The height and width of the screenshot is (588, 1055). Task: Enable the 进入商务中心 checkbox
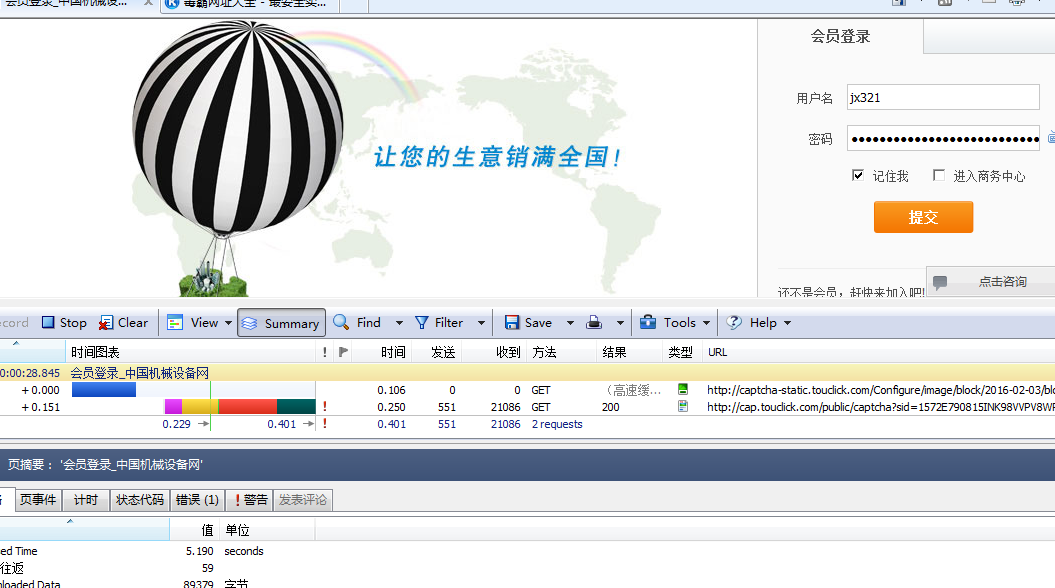click(x=937, y=175)
